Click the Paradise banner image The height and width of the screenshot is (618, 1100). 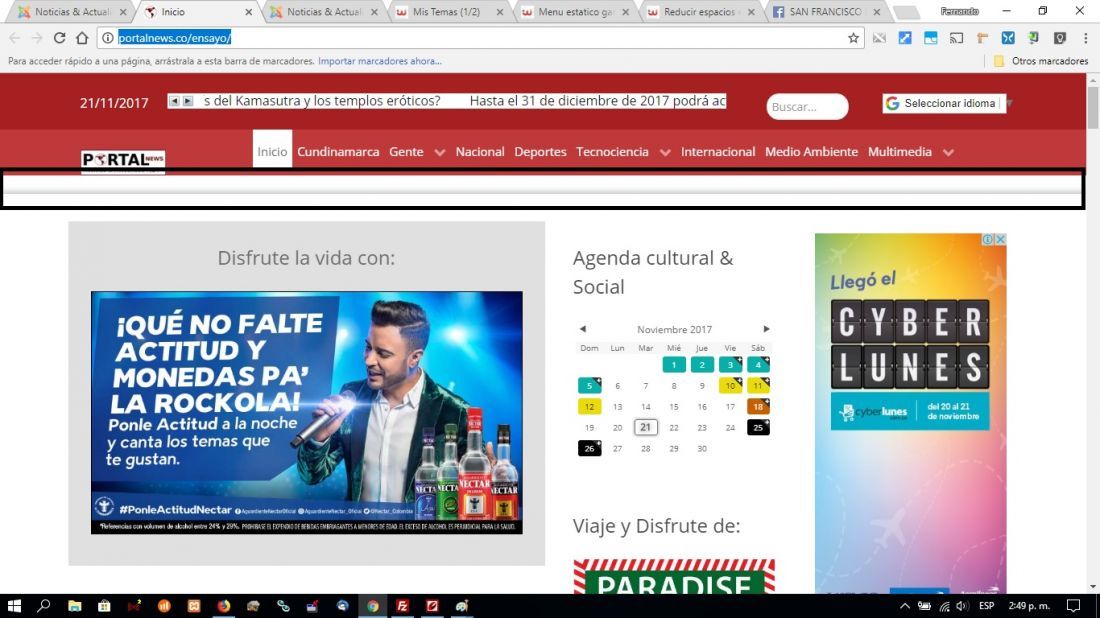click(x=674, y=577)
